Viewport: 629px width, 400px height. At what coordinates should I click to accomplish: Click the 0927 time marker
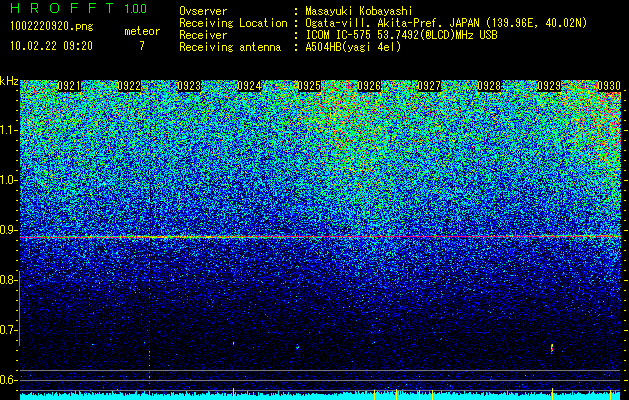429,86
